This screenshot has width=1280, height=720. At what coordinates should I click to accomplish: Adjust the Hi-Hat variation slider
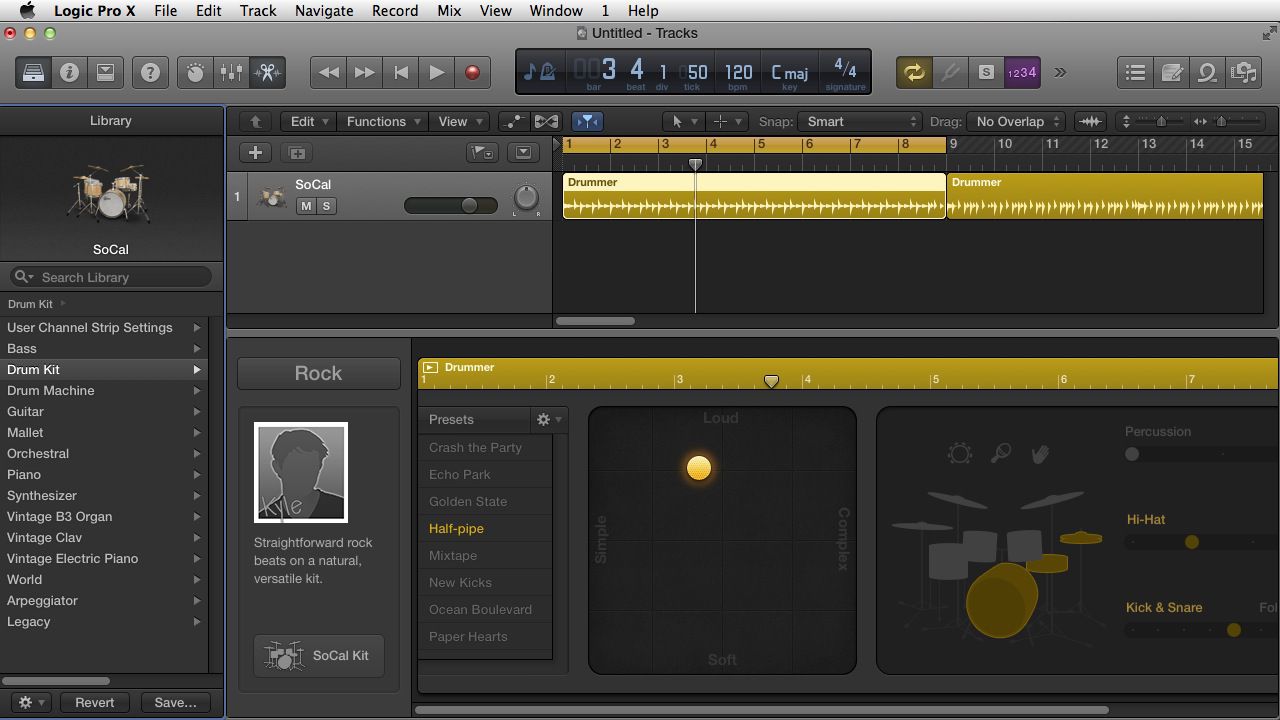[x=1202, y=542]
